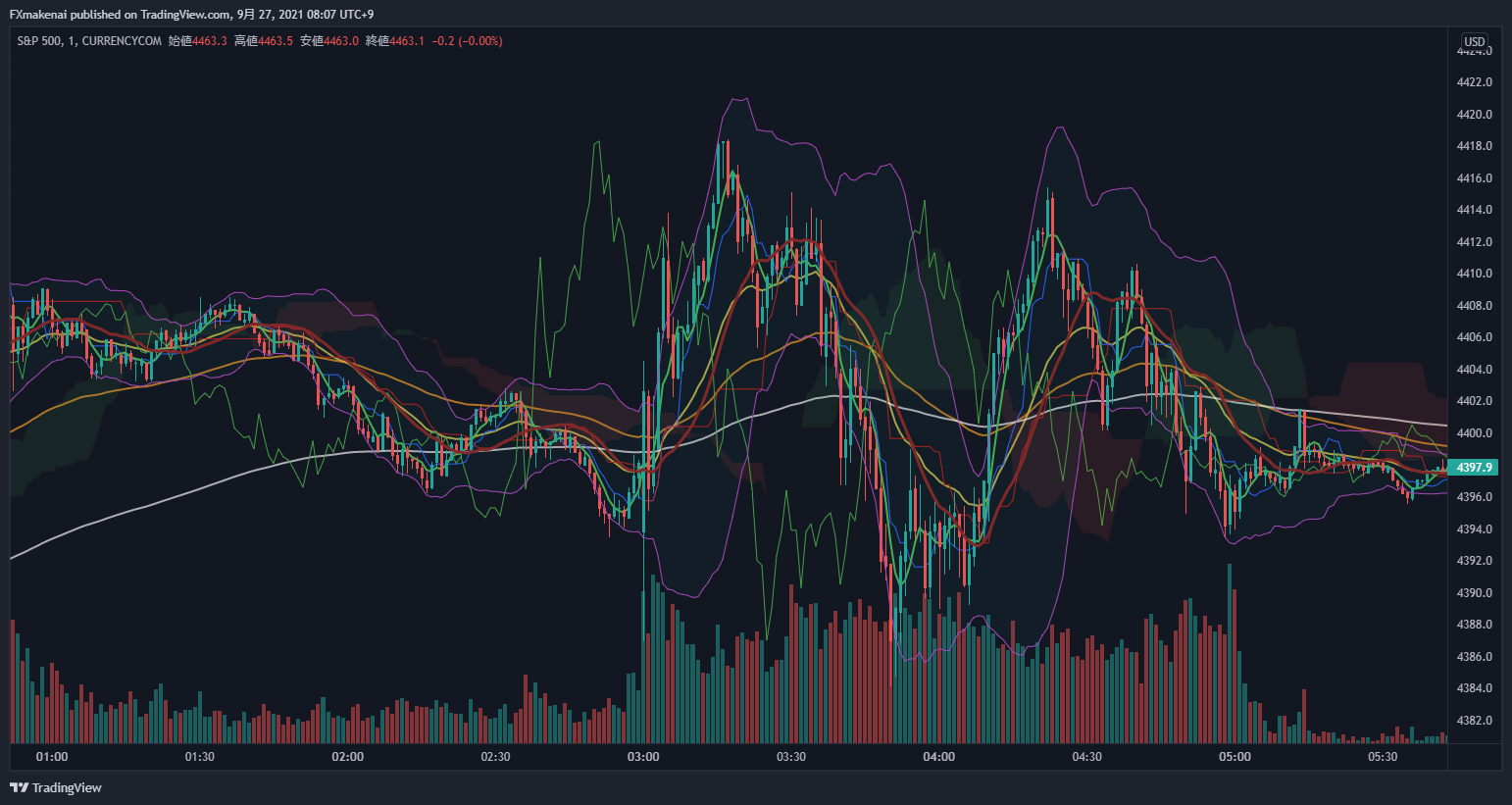The height and width of the screenshot is (805, 1512).
Task: Select the 01:30 time axis marker
Action: coord(199,757)
